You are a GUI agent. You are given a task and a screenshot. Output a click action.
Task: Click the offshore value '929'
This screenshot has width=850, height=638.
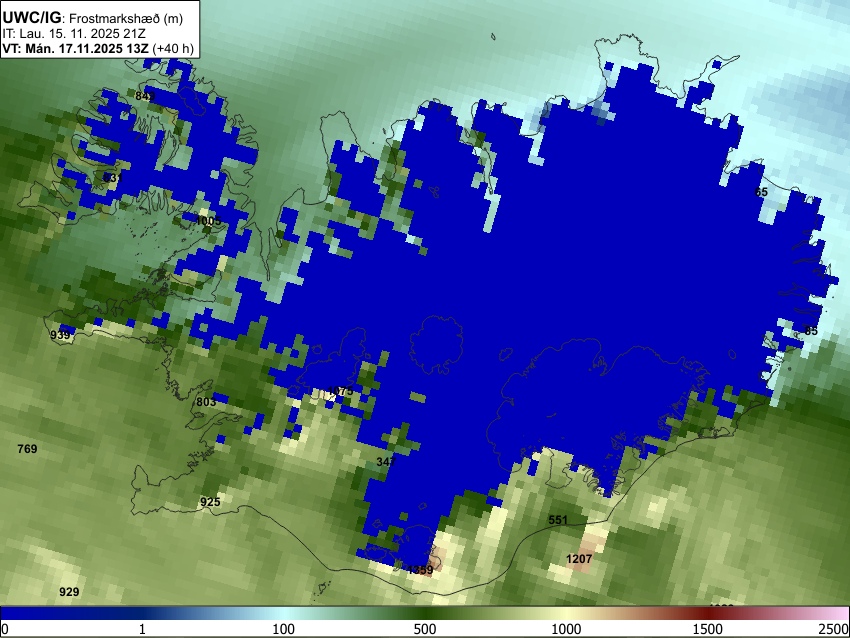69,591
